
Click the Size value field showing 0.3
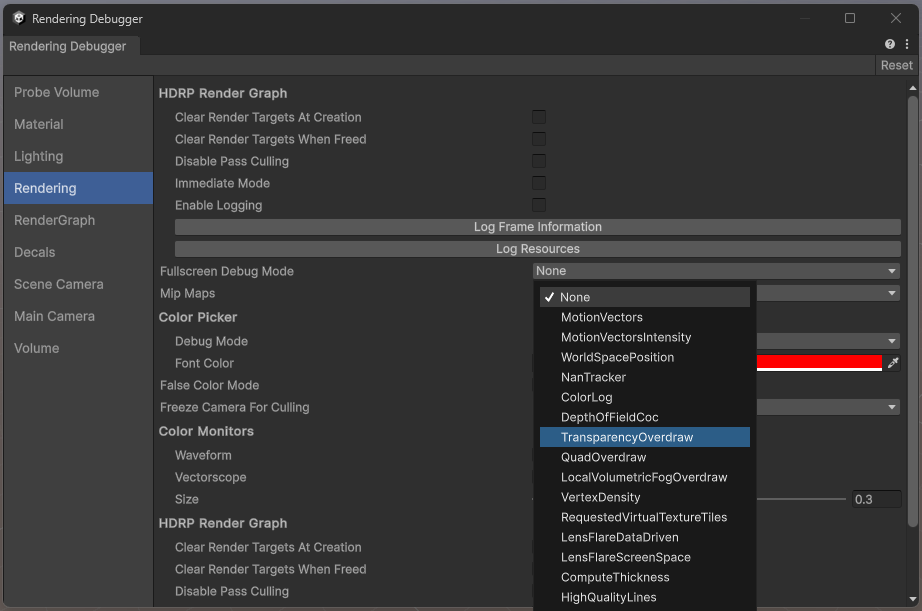pyautogui.click(x=876, y=499)
